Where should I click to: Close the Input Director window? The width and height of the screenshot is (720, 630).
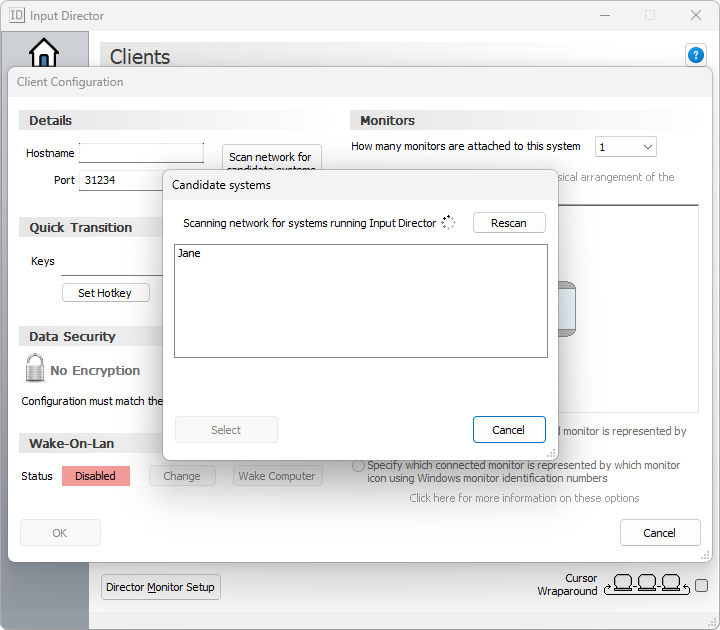(x=696, y=15)
